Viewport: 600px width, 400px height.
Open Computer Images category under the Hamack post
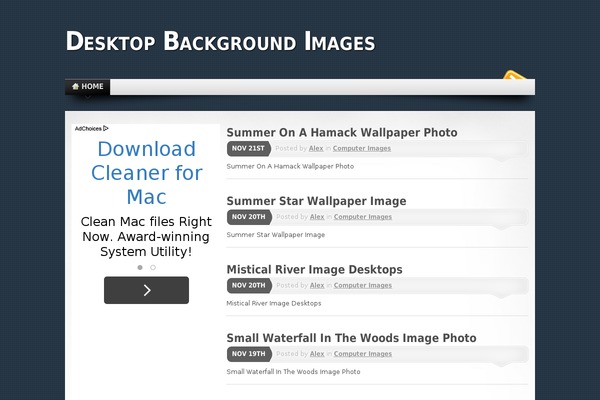point(362,149)
